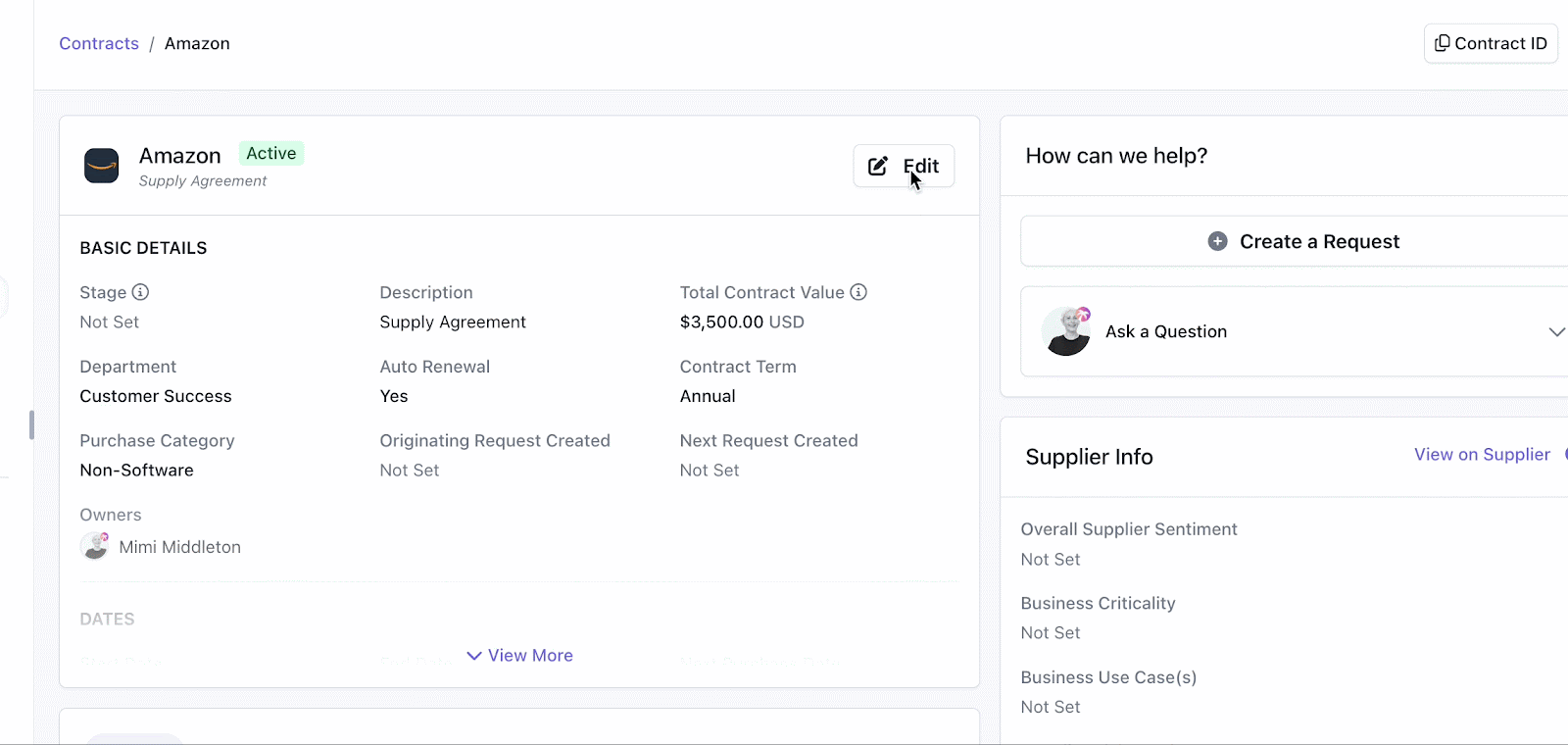Click the info icon beside Total Contract Value
Screen dimensions: 1568x745
(858, 292)
